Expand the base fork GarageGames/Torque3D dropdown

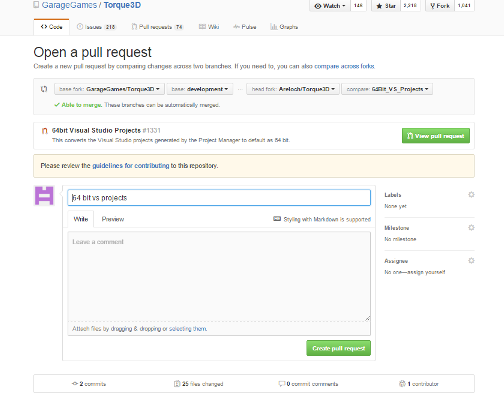pos(109,89)
